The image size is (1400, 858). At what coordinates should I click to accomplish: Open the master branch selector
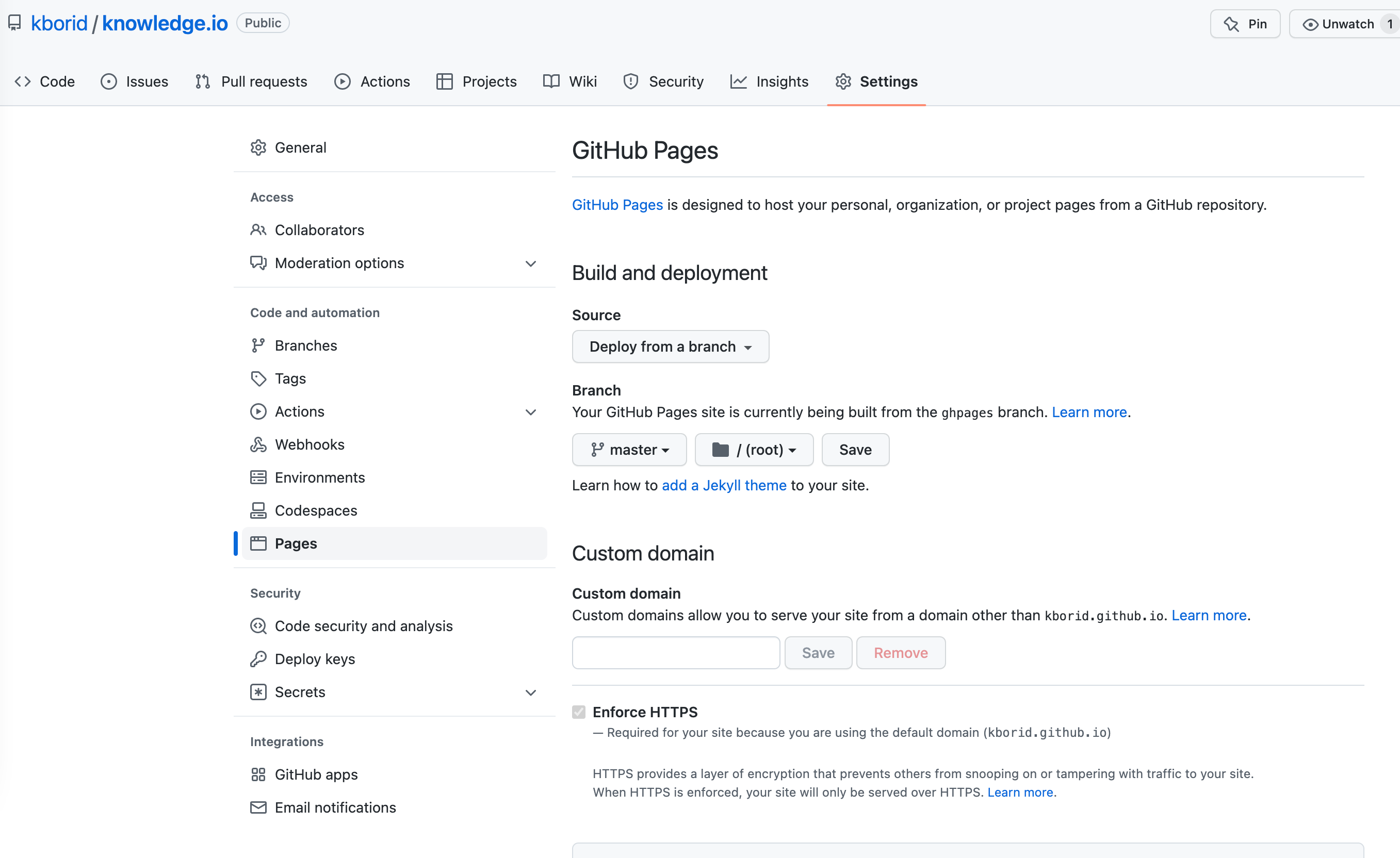point(629,450)
